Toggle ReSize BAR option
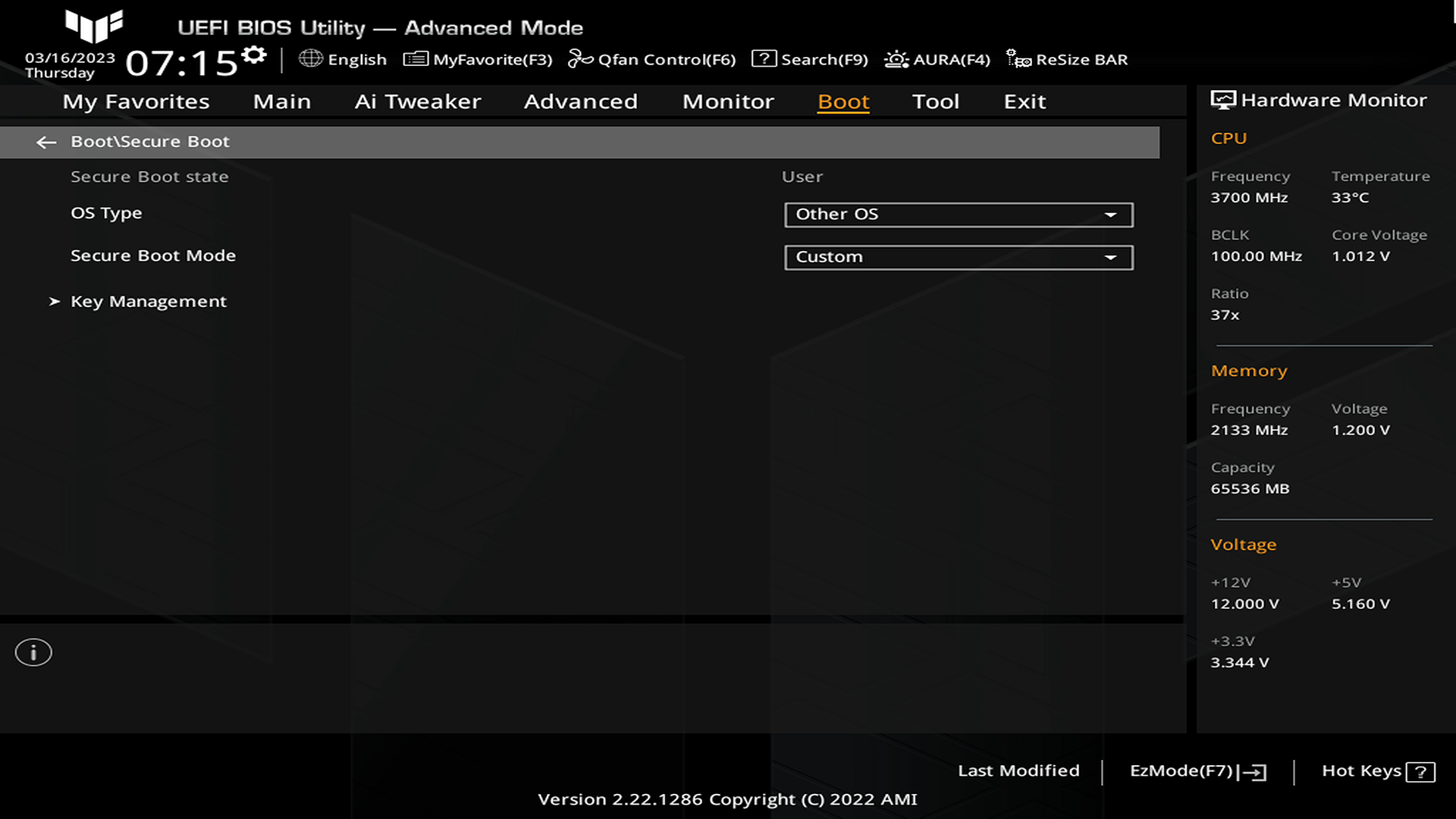 1067,59
